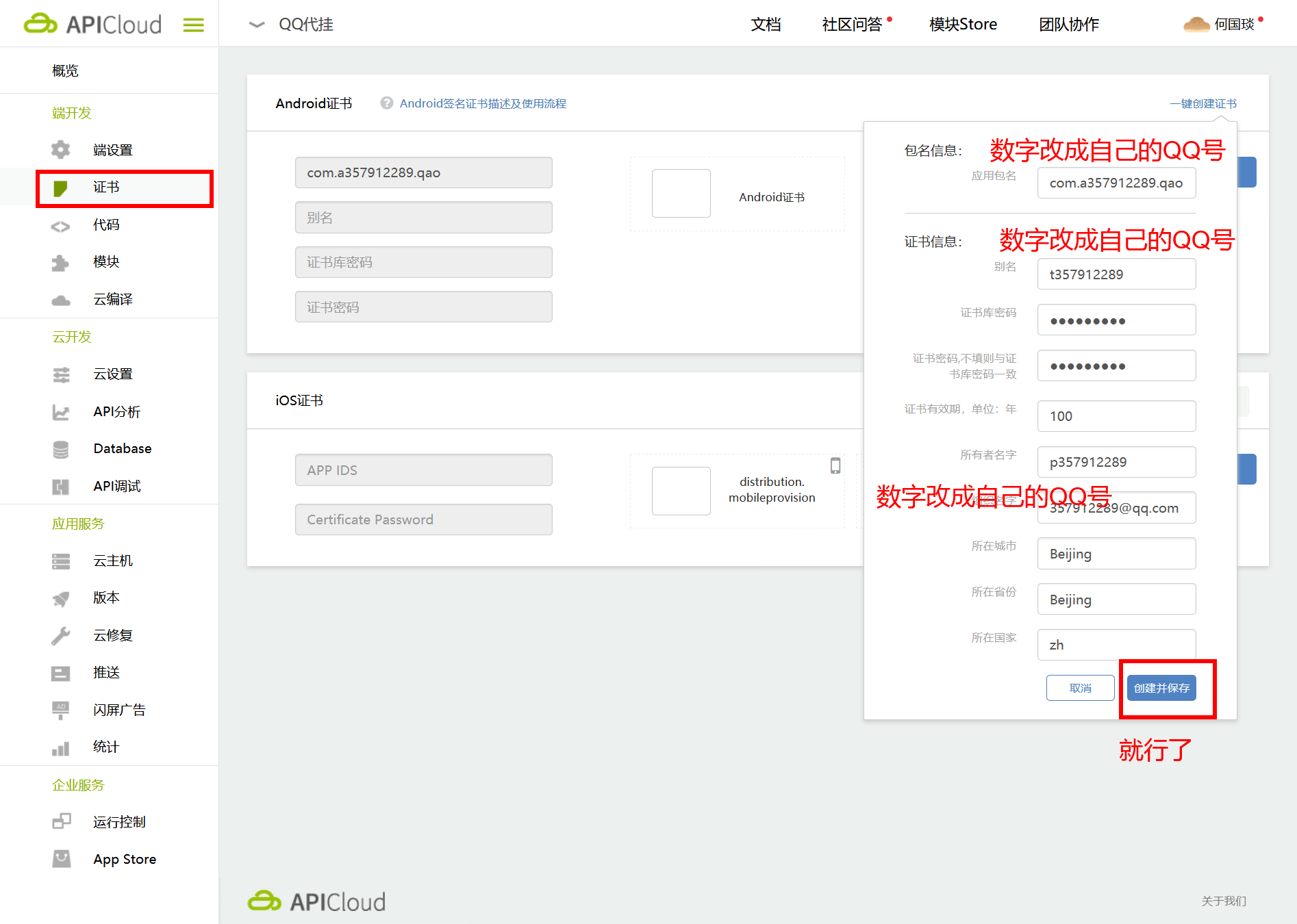Image resolution: width=1297 pixels, height=924 pixels.
Task: Click the App Store bag icon
Action: pos(61,858)
